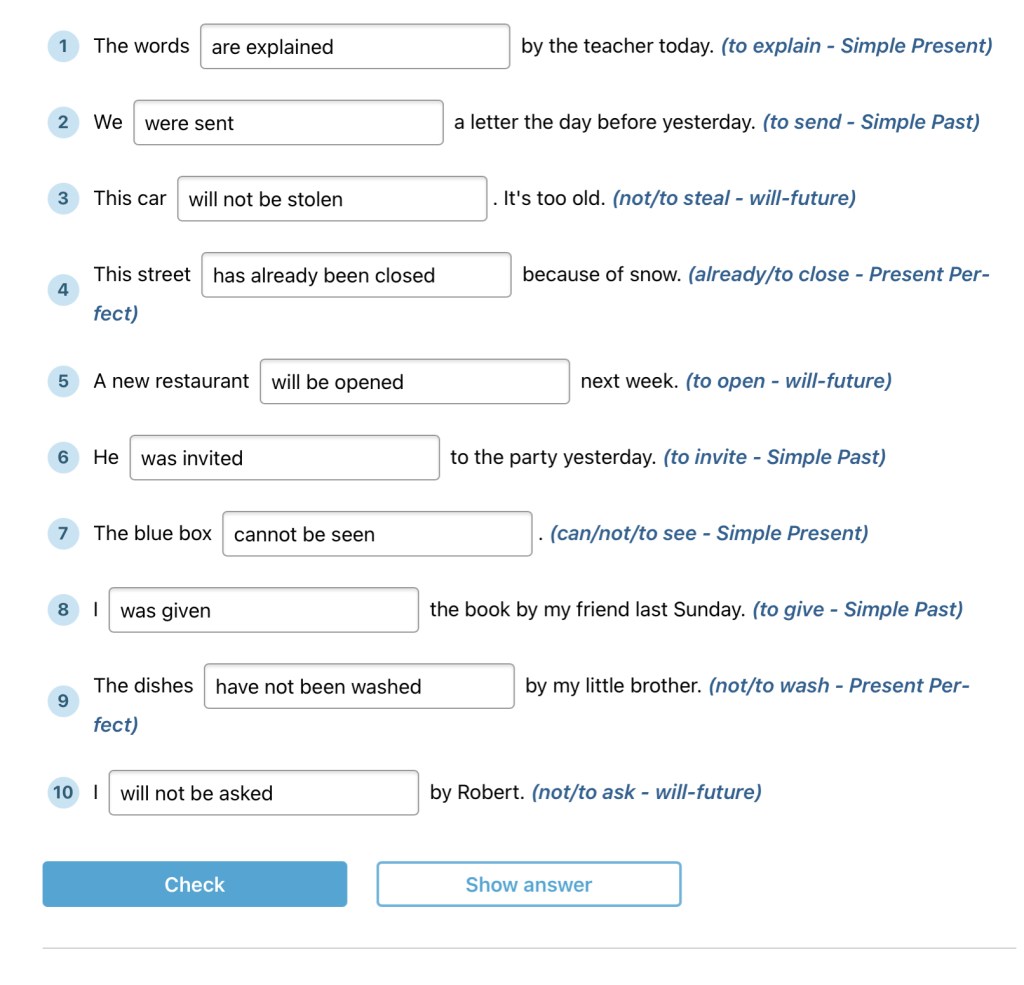Viewport: 1024px width, 985px height.
Task: Click the number 2 question badge
Action: tap(63, 122)
